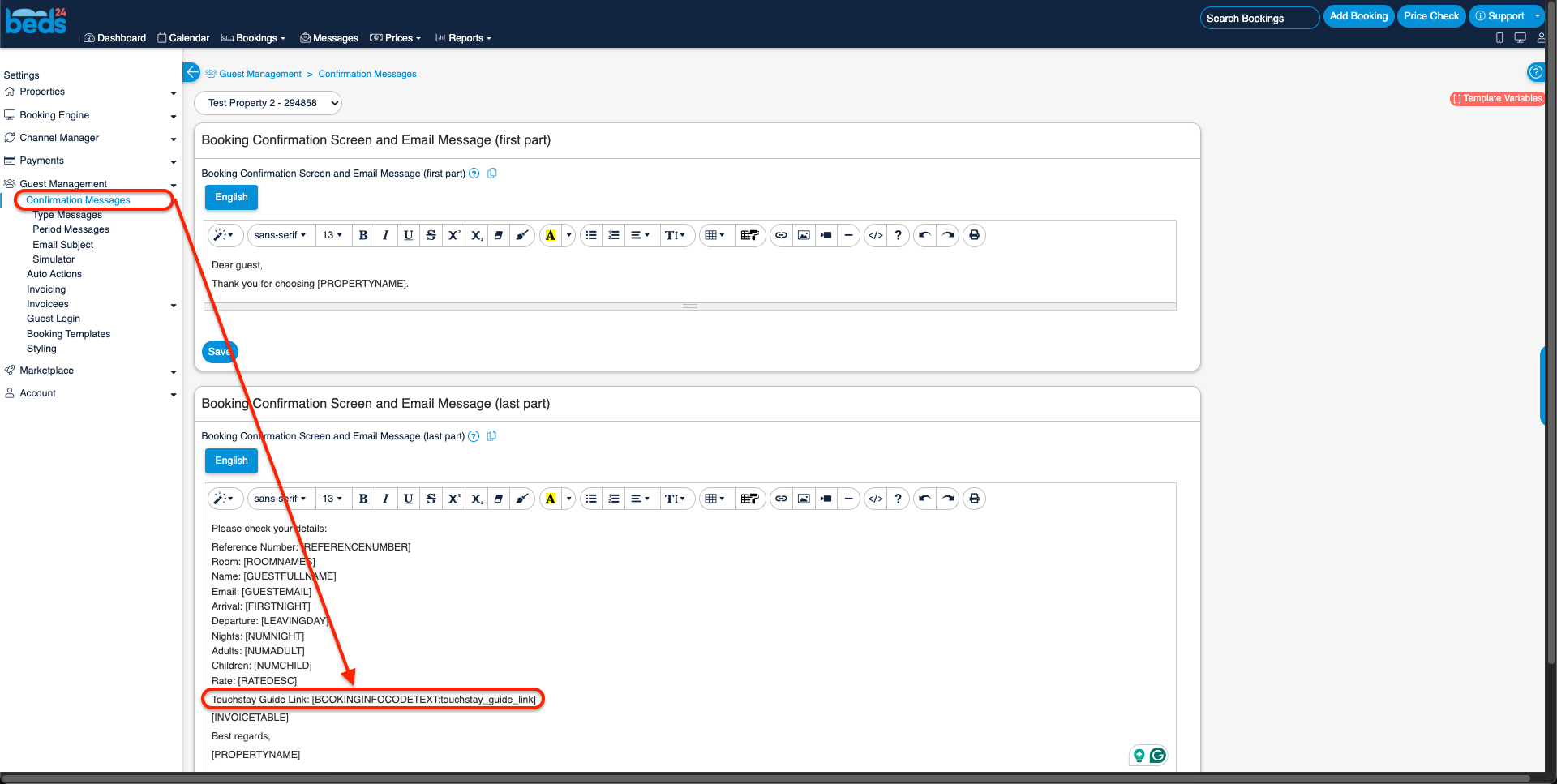Print the first part message
1557x784 pixels.
975,235
